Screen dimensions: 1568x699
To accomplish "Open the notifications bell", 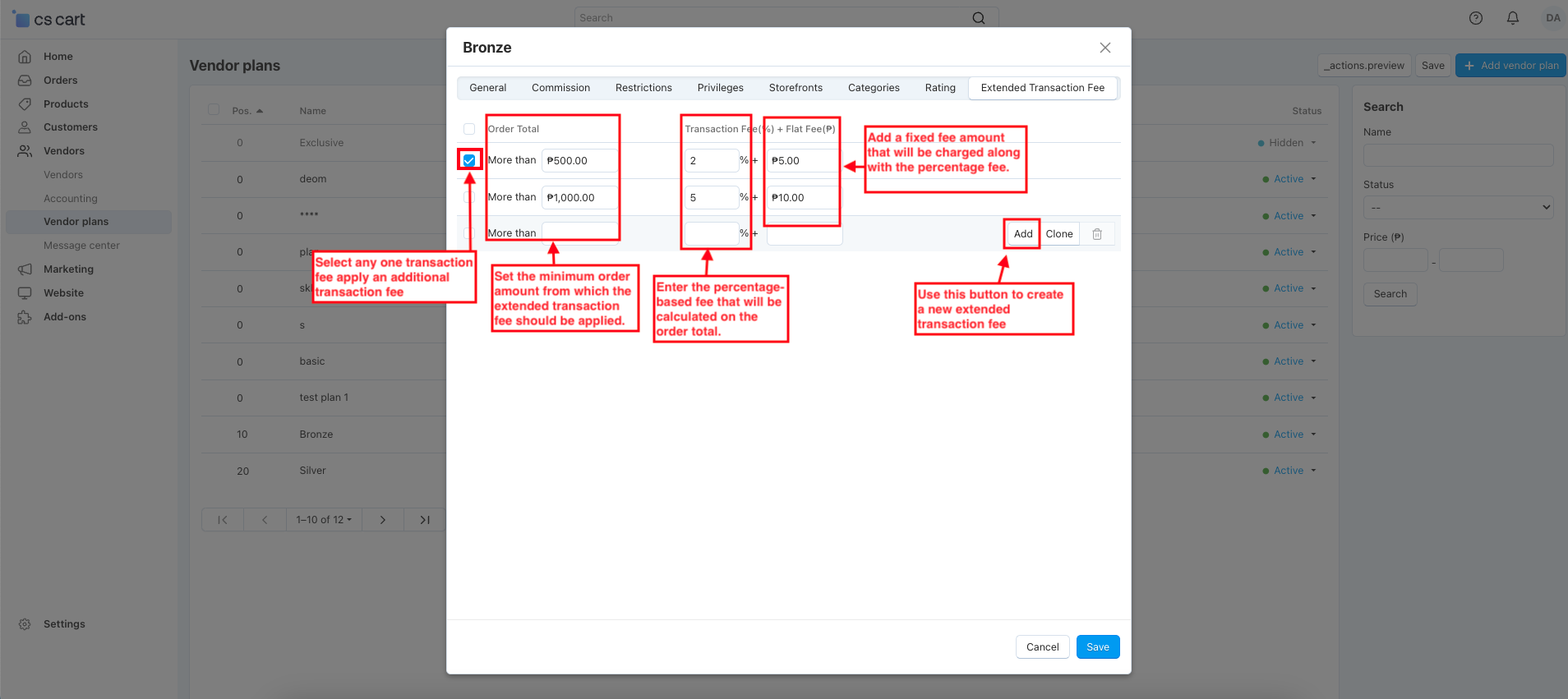I will [1512, 18].
